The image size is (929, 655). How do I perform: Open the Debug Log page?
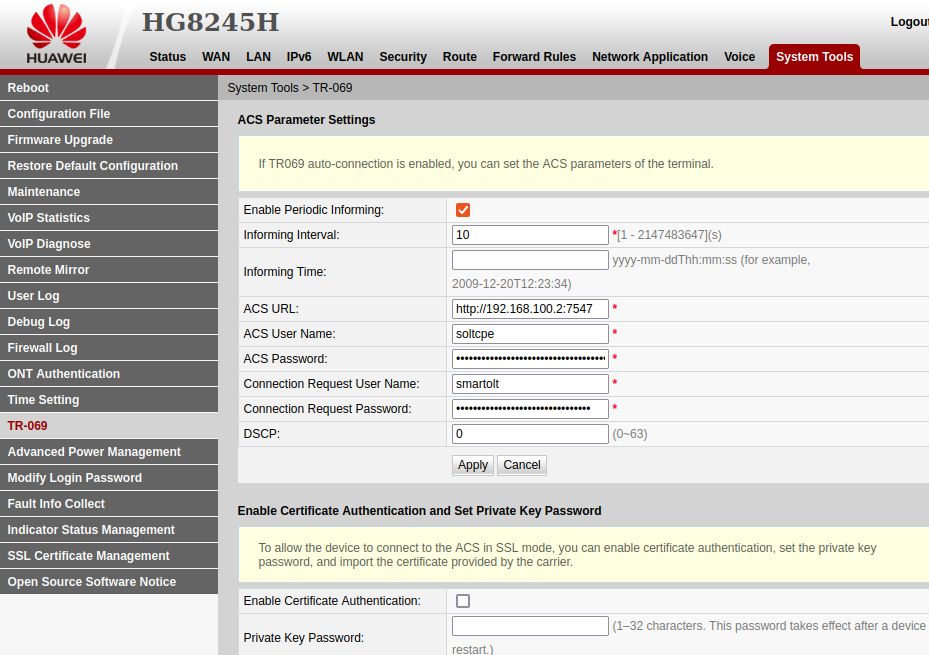[x=109, y=322]
